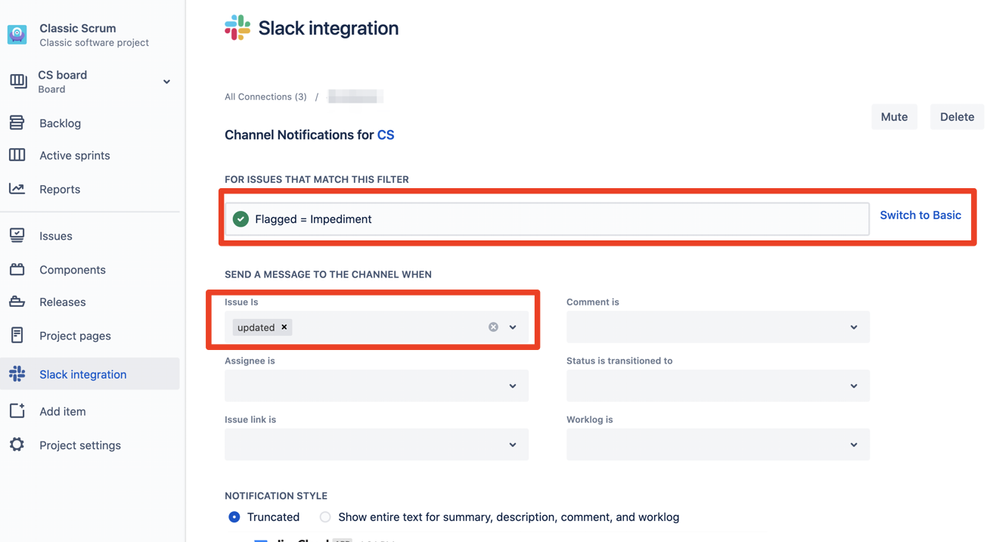Click the 'updated' tag label
The image size is (999, 542).
[256, 327]
